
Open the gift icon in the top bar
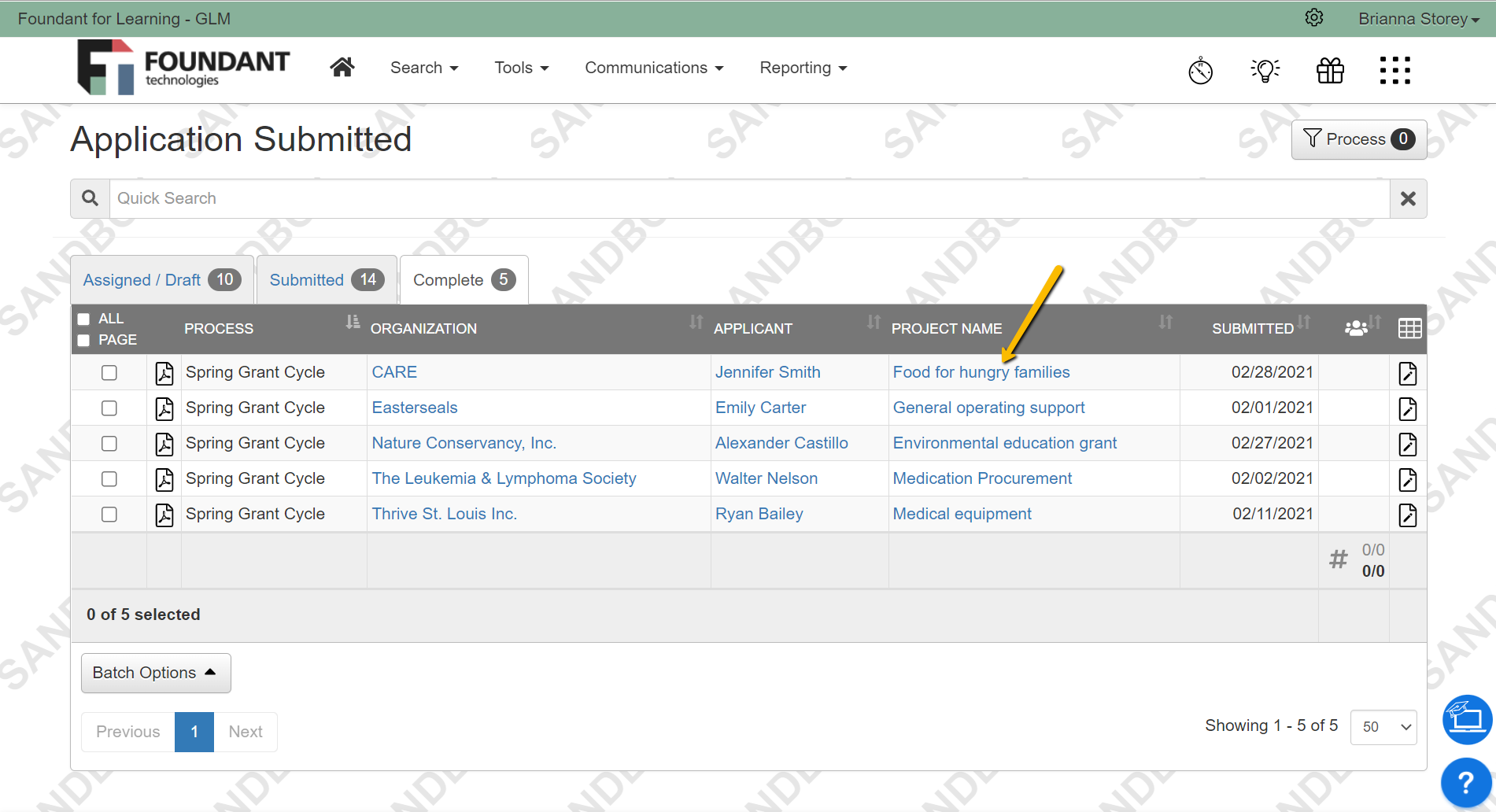1330,70
